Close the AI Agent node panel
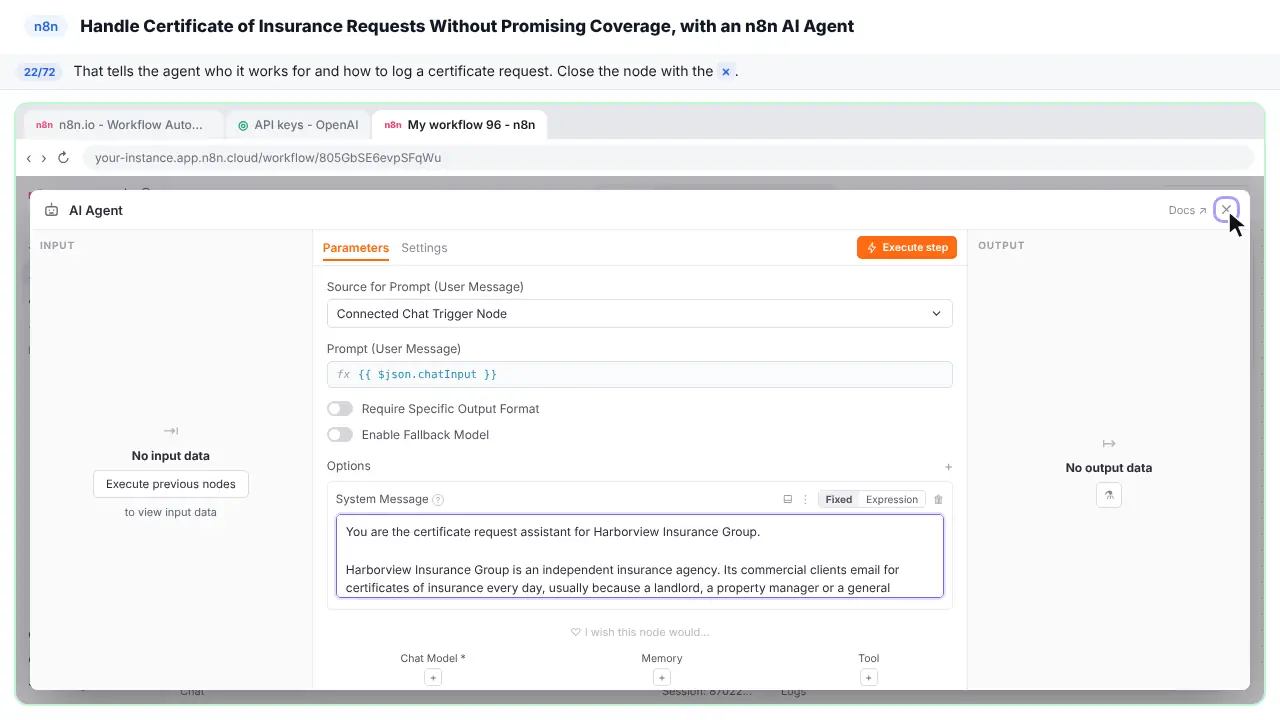 click(x=1226, y=210)
